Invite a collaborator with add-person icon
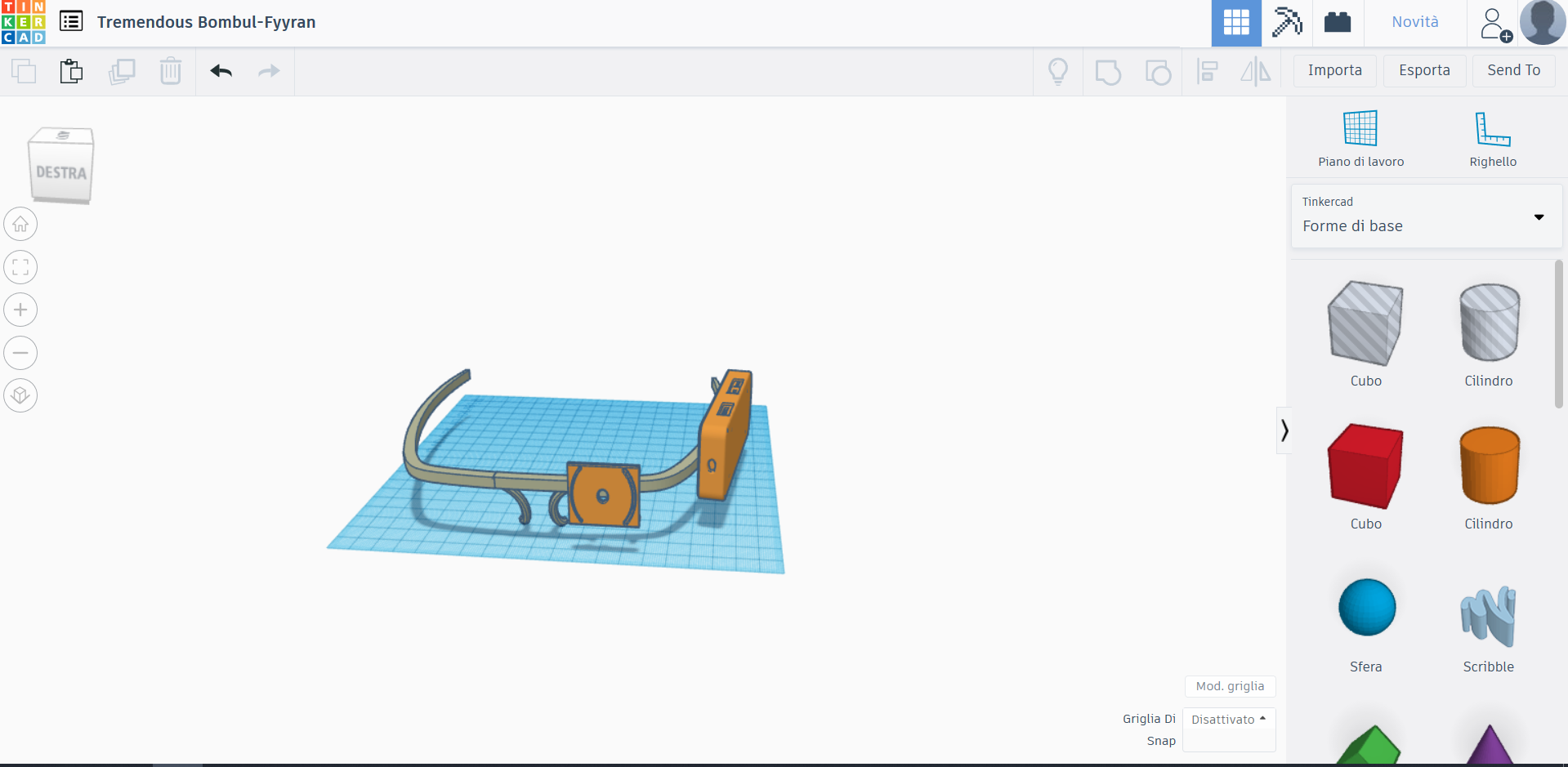Viewport: 1568px width, 767px height. pyautogui.click(x=1495, y=24)
